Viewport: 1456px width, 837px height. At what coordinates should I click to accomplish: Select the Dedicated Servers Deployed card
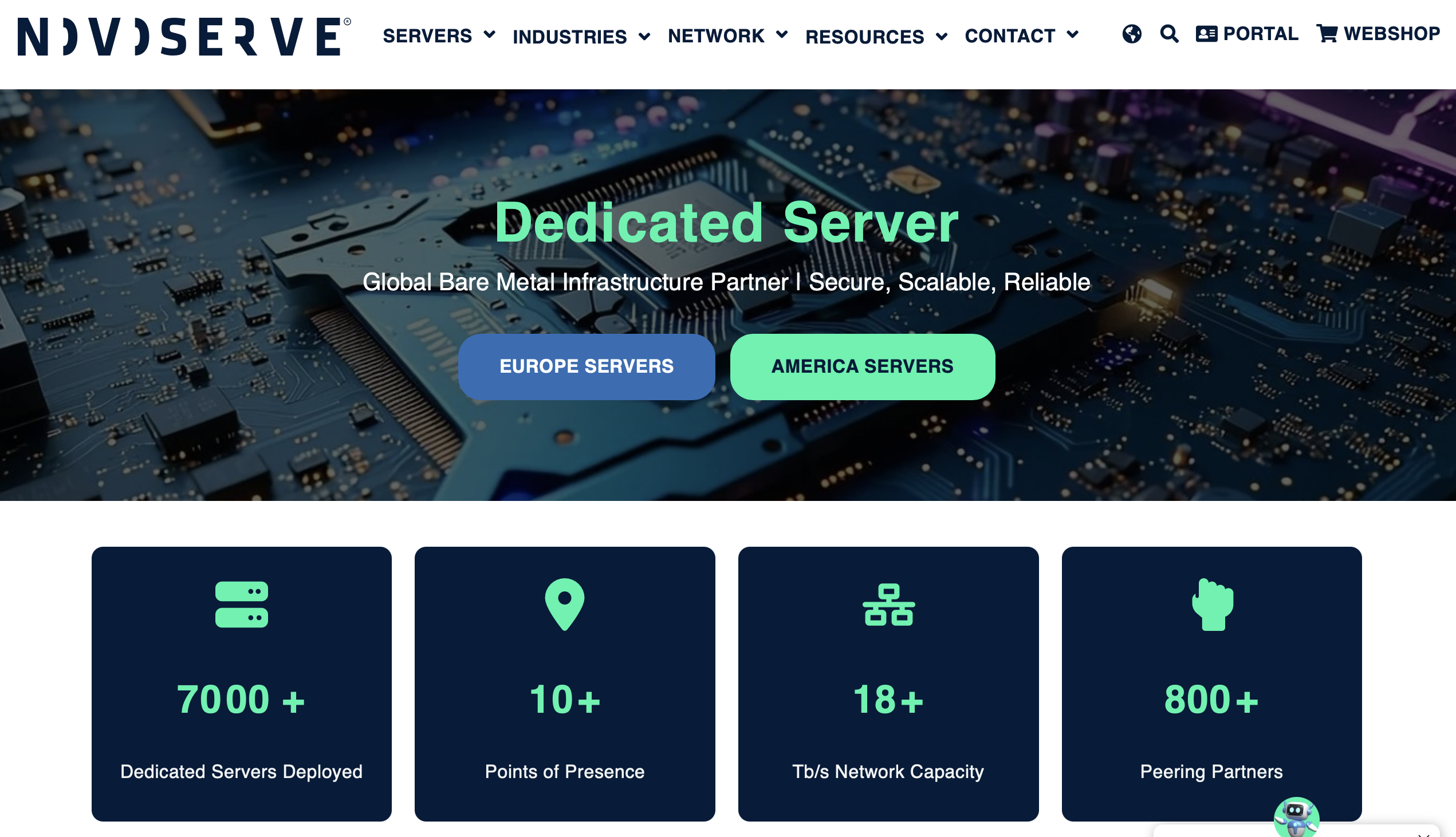point(242,684)
